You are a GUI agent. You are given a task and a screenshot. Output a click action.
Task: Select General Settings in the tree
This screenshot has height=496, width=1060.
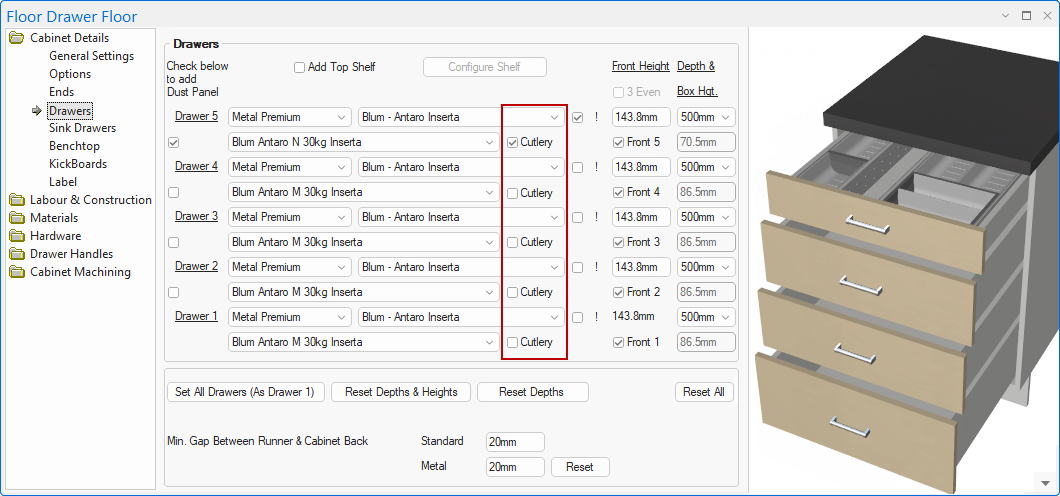click(91, 56)
